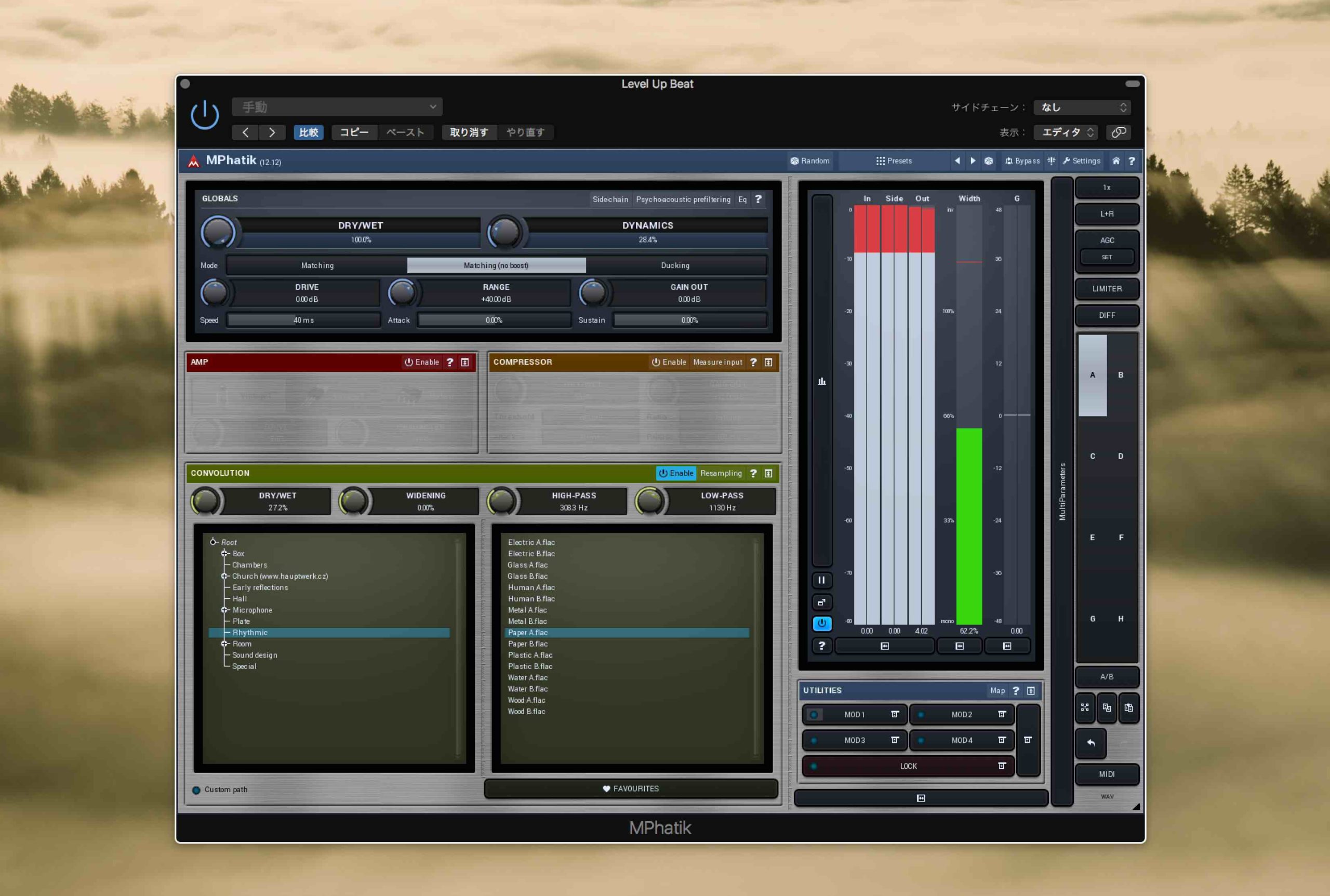The width and height of the screenshot is (1330, 896).
Task: Click the meter power button
Action: point(821,623)
